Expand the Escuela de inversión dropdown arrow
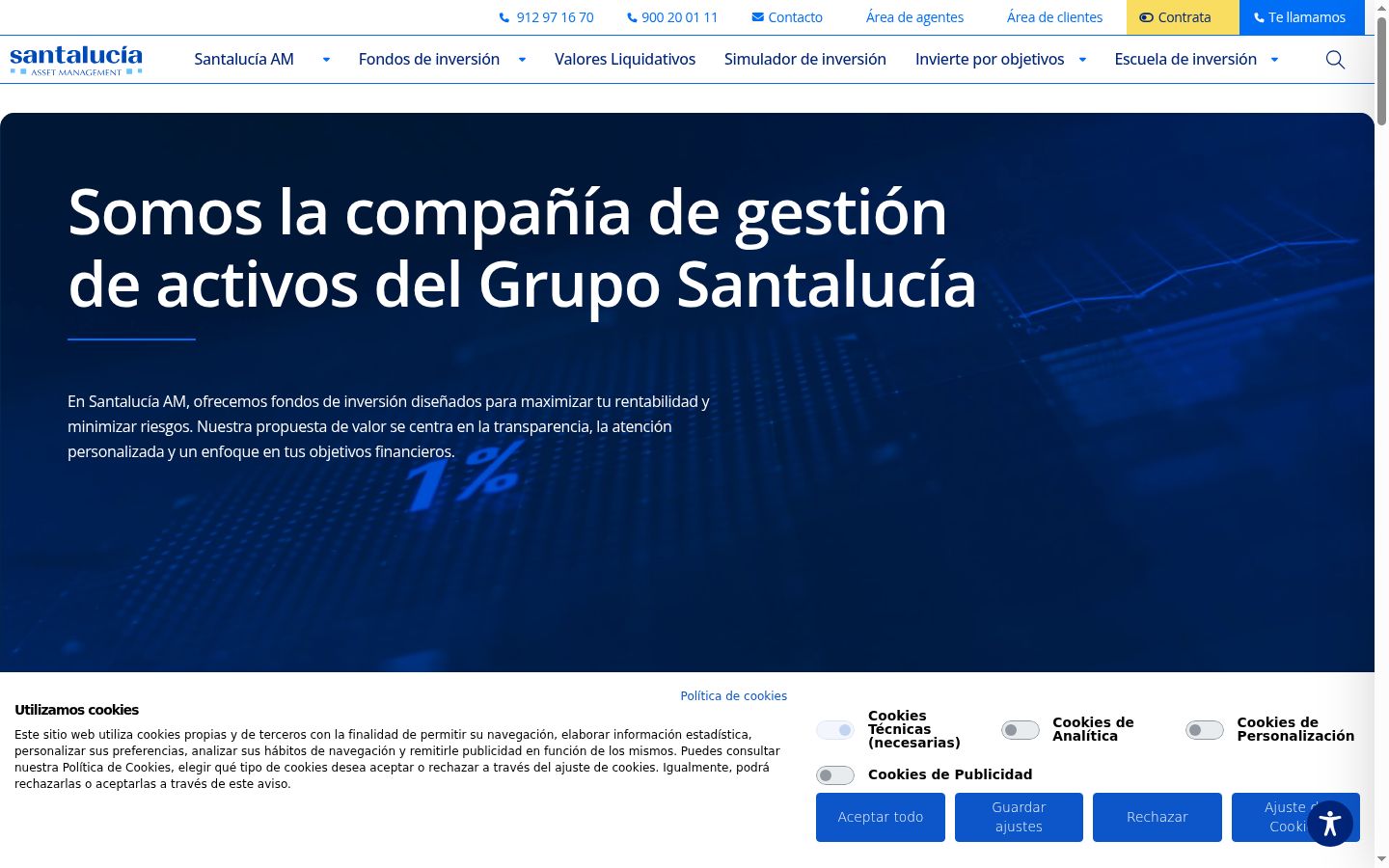The image size is (1389, 868). point(1274,60)
